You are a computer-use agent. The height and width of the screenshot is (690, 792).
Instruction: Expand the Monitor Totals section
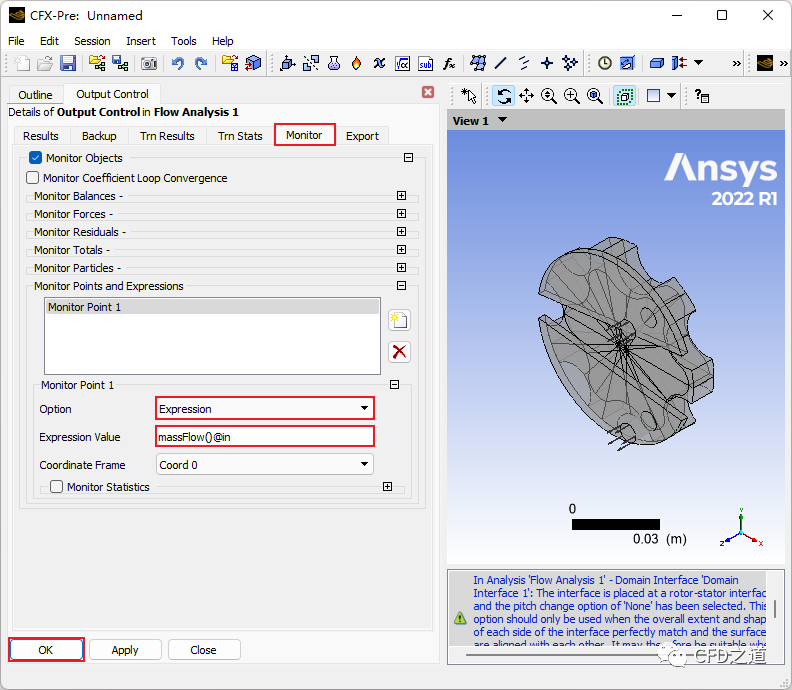pyautogui.click(x=402, y=250)
